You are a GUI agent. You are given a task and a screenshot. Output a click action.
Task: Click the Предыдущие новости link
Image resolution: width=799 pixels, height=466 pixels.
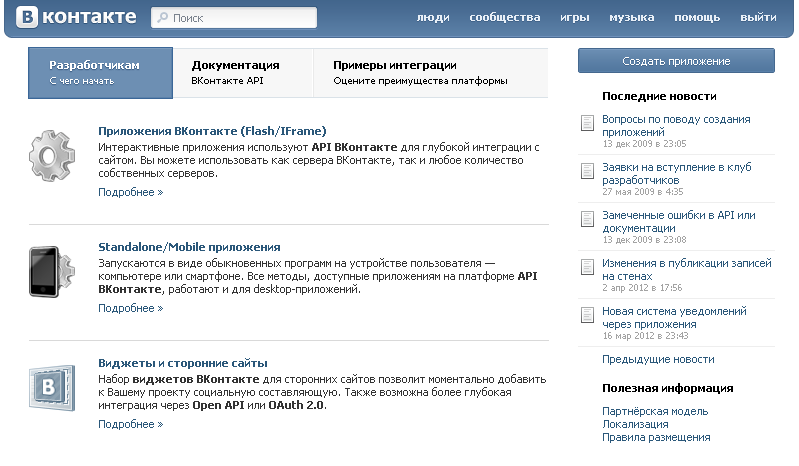(658, 359)
